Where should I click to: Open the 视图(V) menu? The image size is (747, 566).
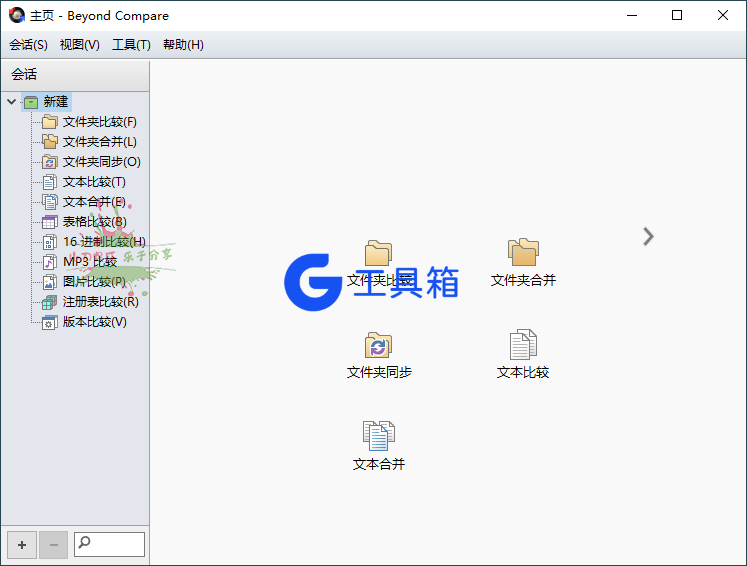click(80, 45)
